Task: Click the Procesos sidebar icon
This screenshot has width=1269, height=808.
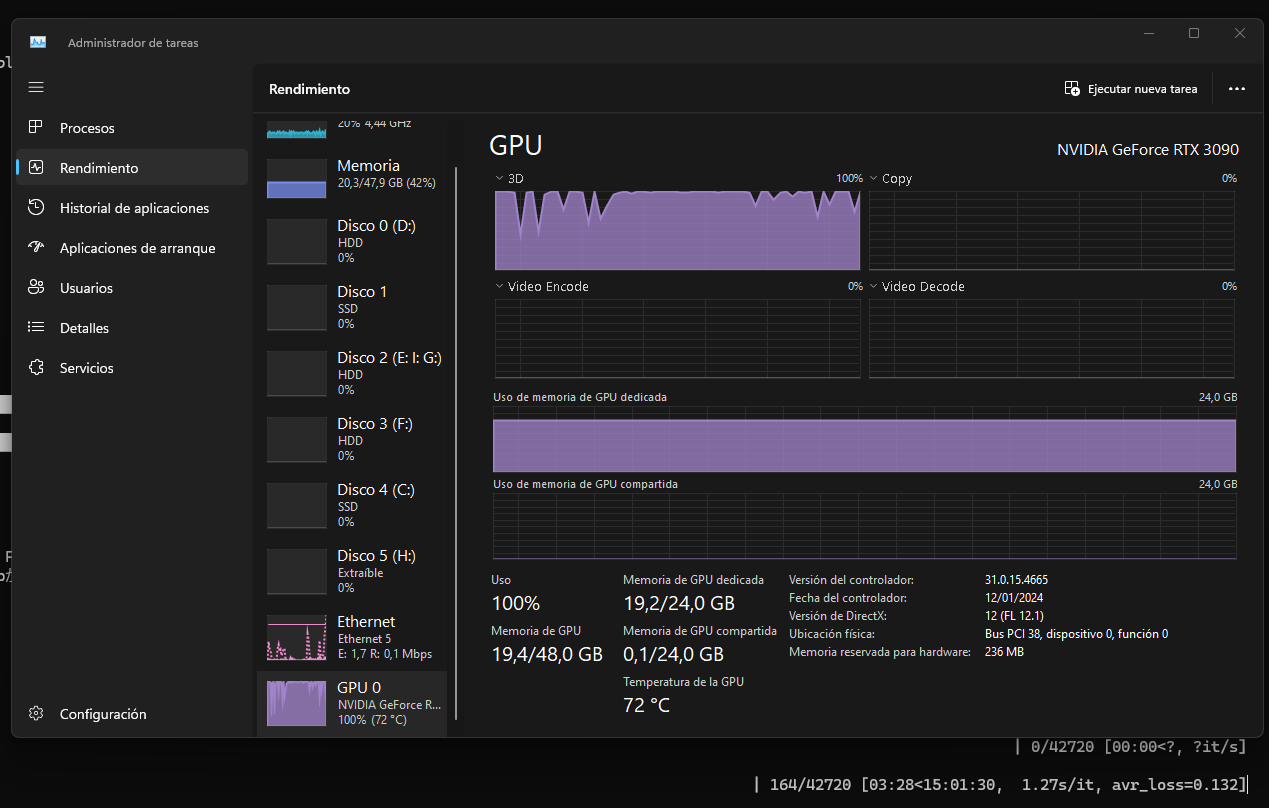Action: tap(36, 128)
